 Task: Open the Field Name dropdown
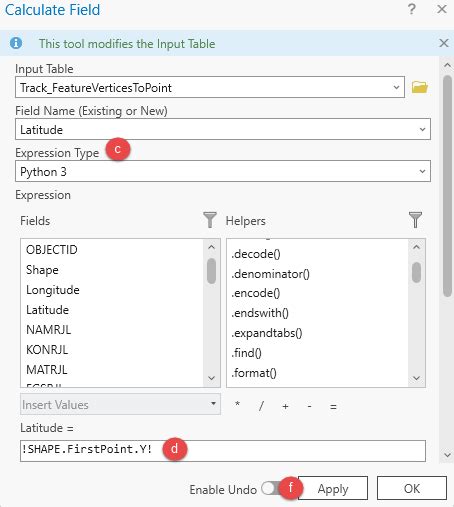click(x=422, y=129)
